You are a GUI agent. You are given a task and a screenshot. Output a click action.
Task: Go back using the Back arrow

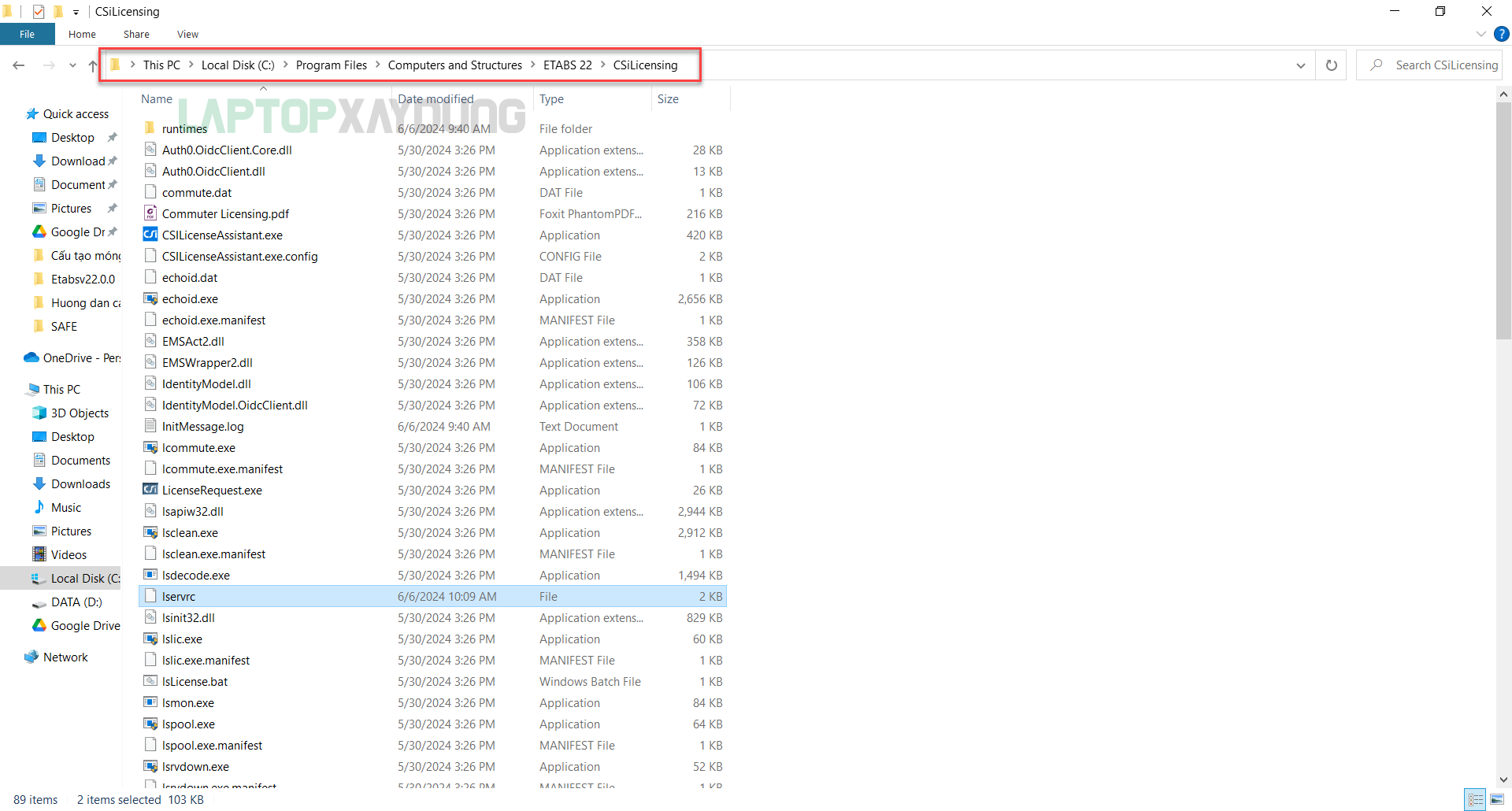click(19, 65)
